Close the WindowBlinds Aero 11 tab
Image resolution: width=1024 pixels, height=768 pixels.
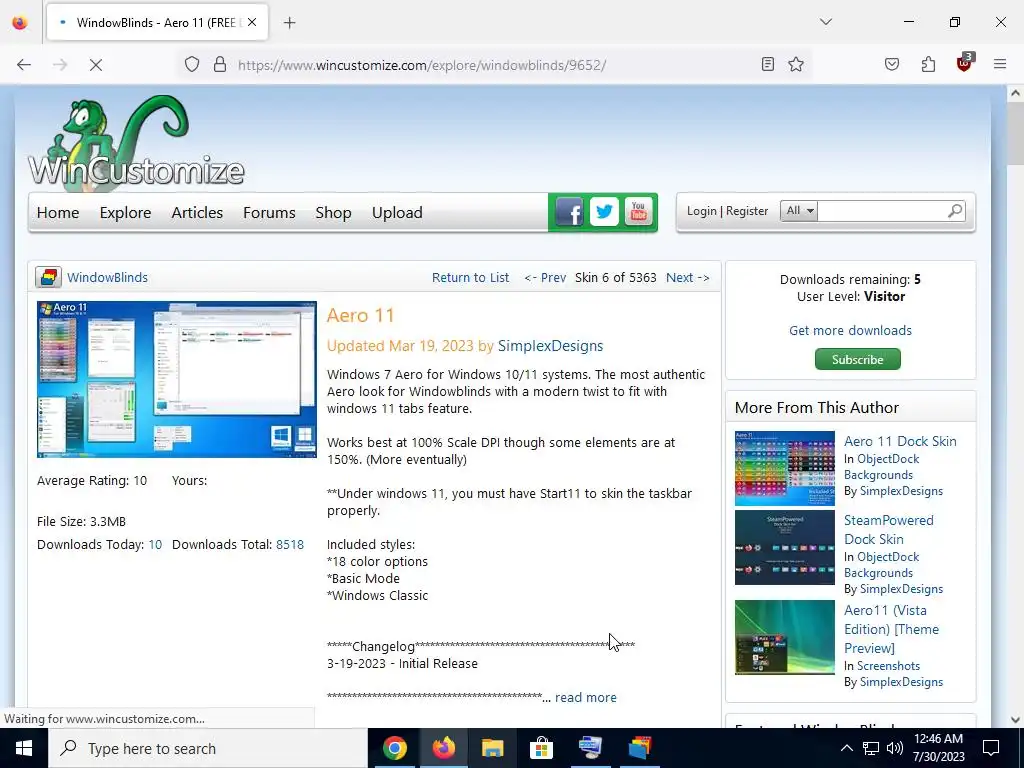252,22
